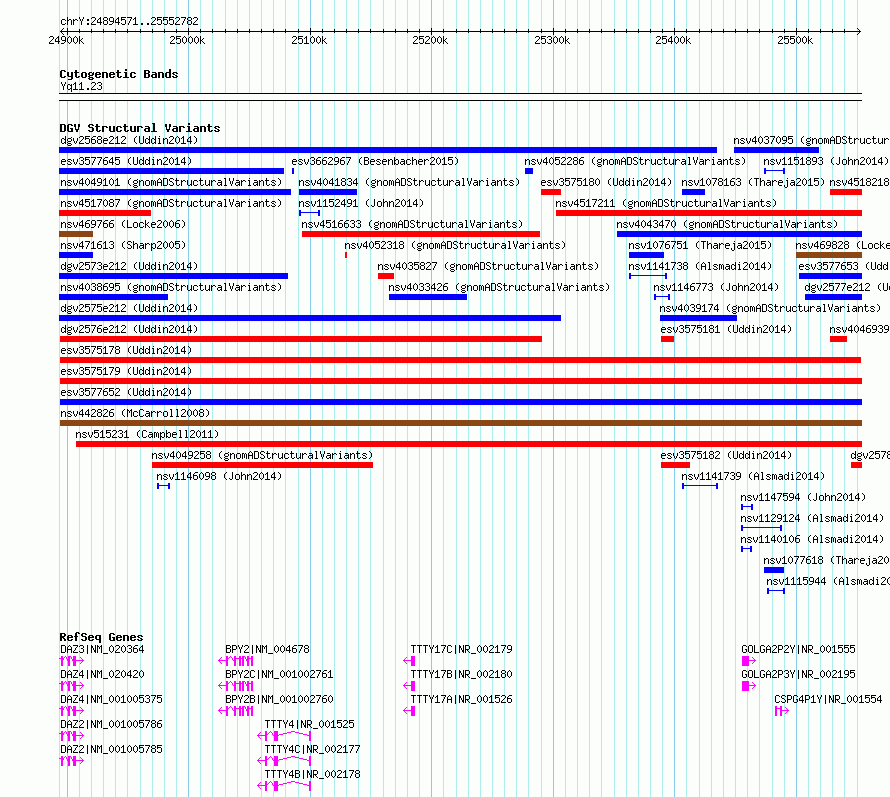Image resolution: width=890 pixels, height=797 pixels.
Task: Click the nsv1146098 (John2014) variant marker
Action: tap(163, 486)
